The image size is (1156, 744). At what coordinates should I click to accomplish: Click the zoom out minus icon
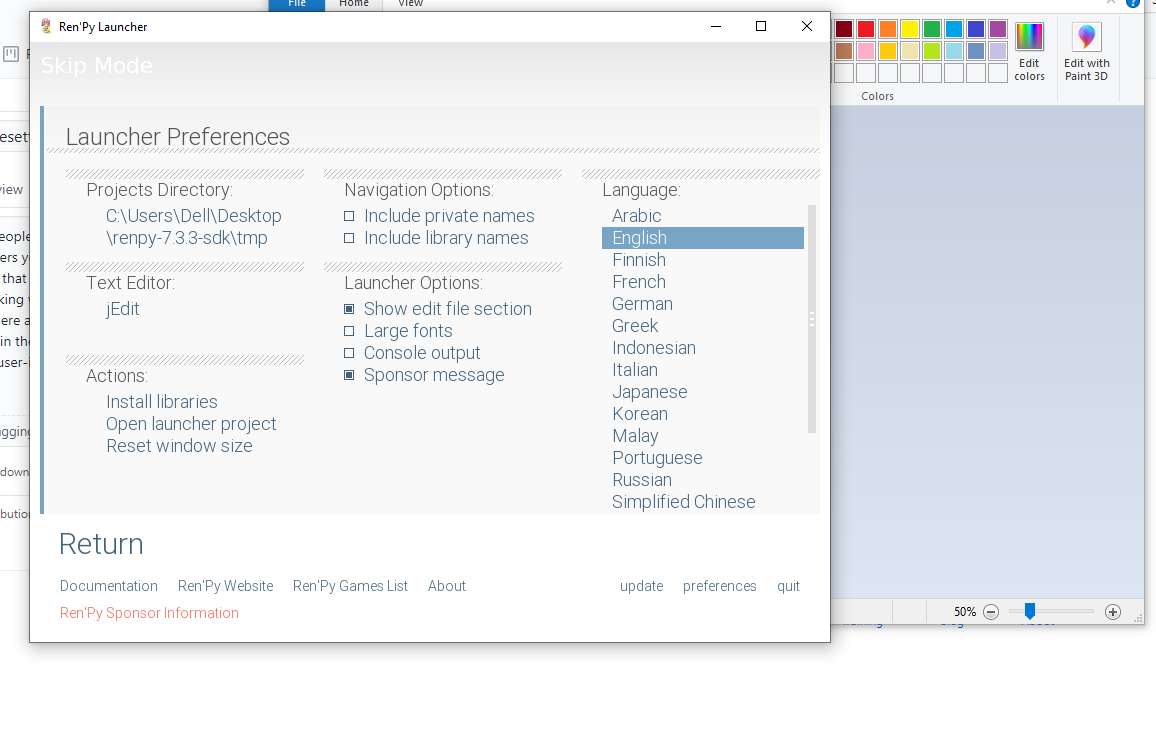pyautogui.click(x=990, y=611)
